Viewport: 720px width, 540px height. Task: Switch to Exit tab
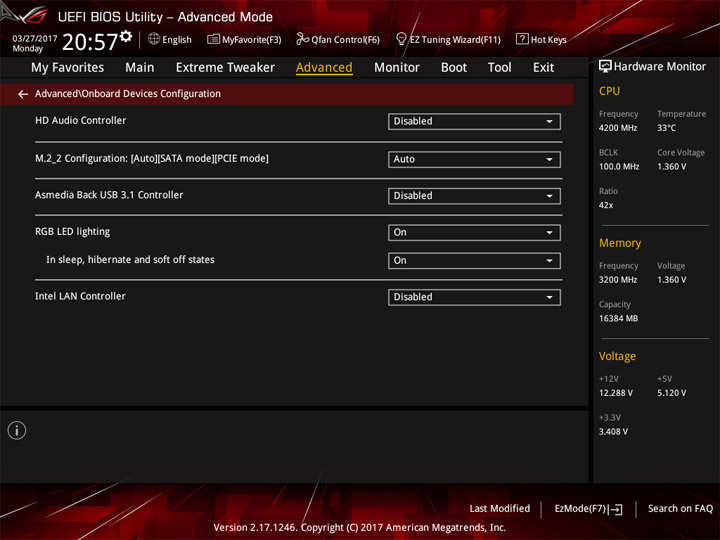click(x=543, y=68)
